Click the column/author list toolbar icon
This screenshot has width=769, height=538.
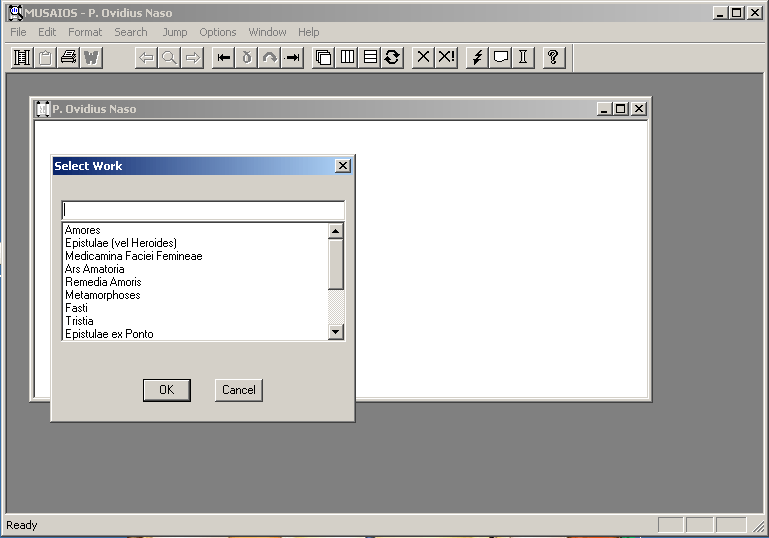tap(22, 57)
